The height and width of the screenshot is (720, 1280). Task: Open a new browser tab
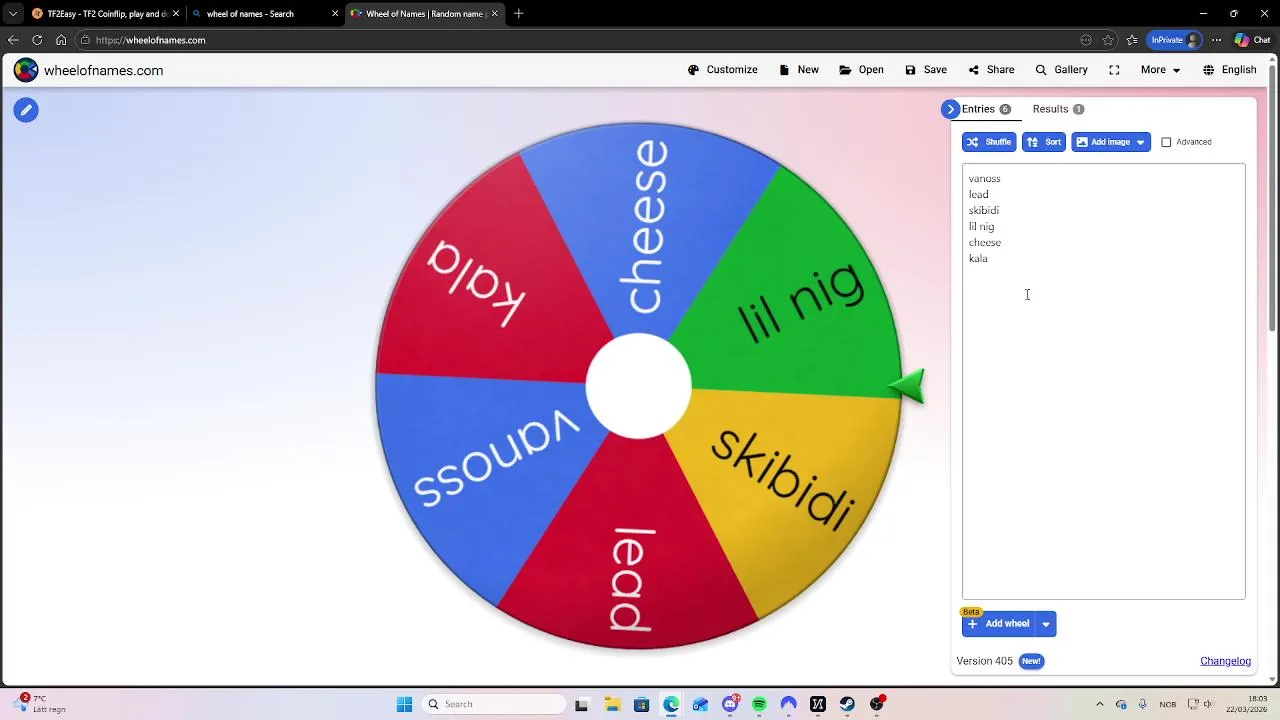point(519,14)
